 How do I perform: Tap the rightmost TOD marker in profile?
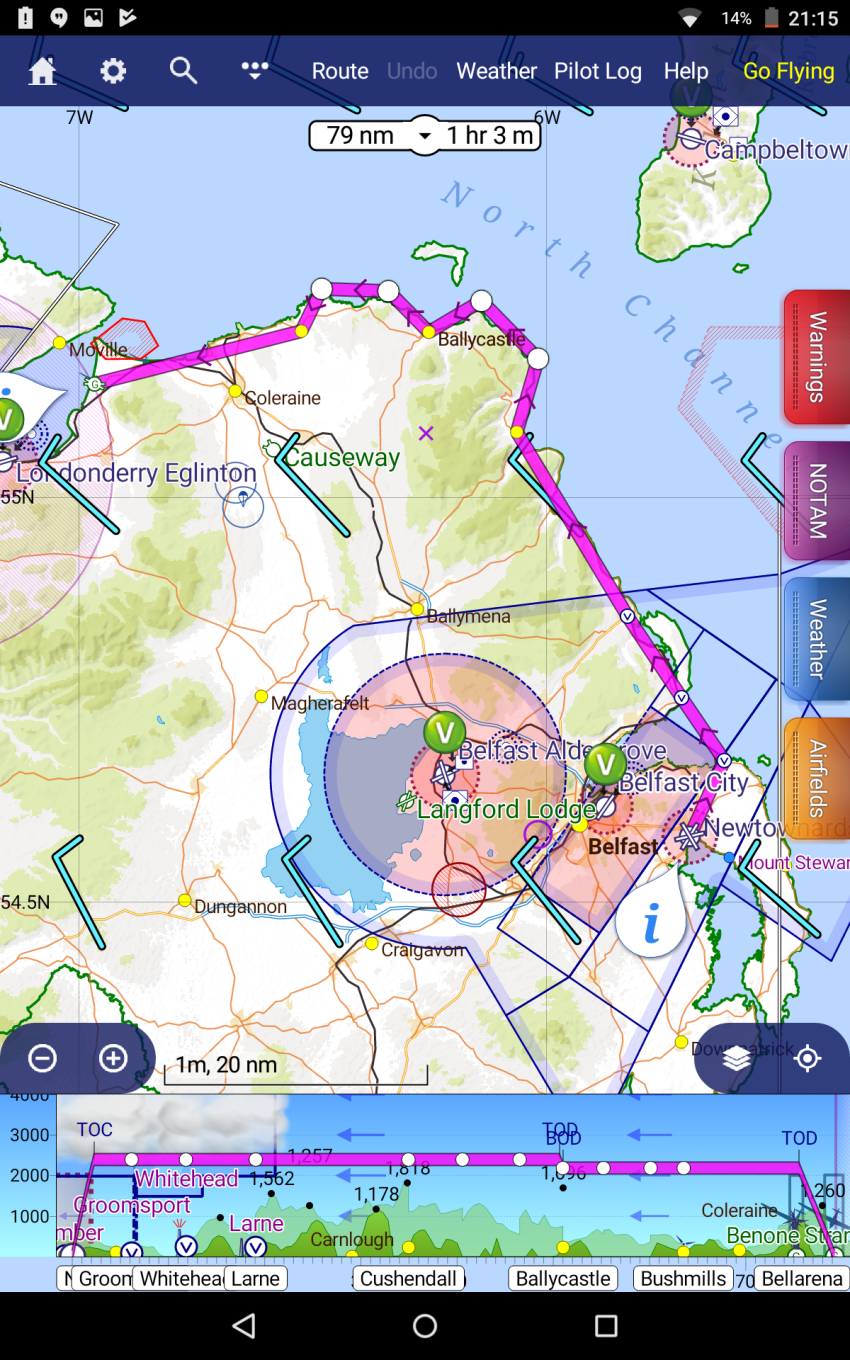[x=799, y=1138]
